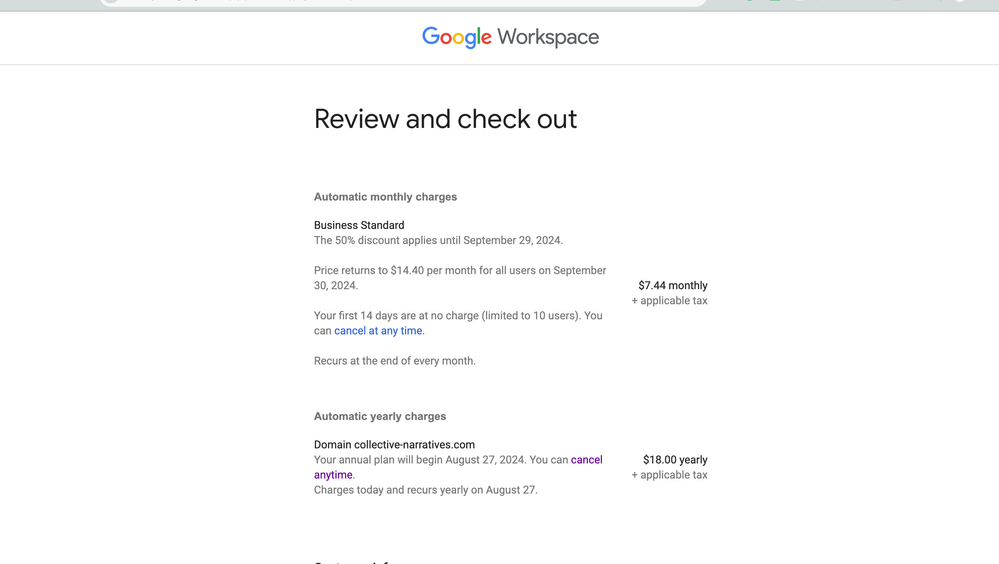Click 'Price returns to $14.40' text

[460, 278]
